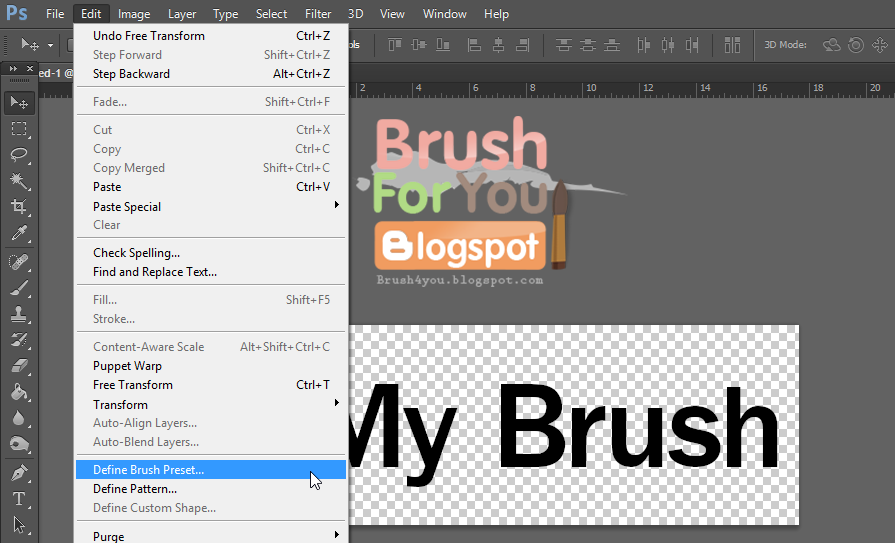Click Distribute bottom edges icon
895x543 pixels.
(x=611, y=45)
